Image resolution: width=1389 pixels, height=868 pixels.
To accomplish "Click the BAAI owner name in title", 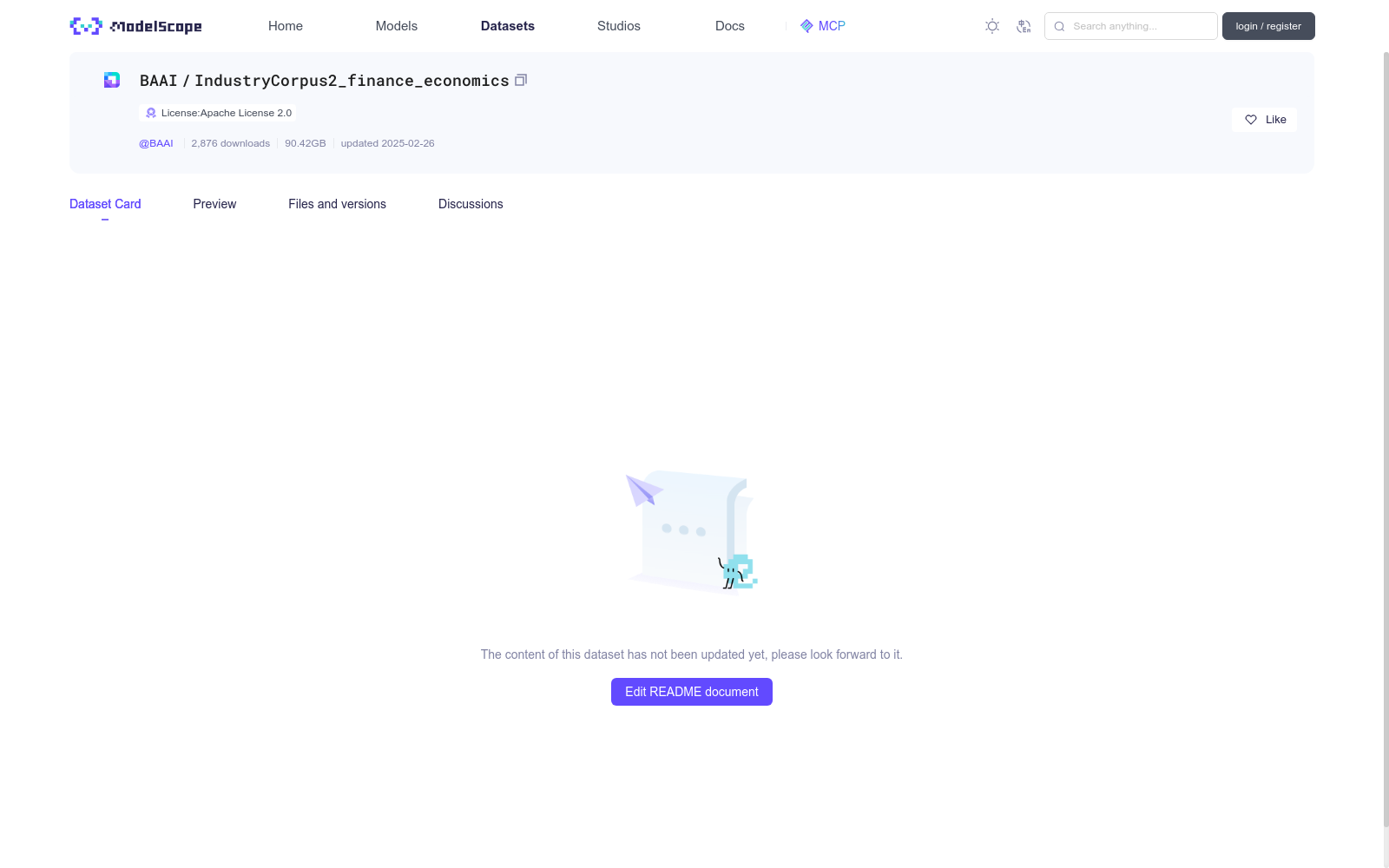I will pyautogui.click(x=158, y=81).
